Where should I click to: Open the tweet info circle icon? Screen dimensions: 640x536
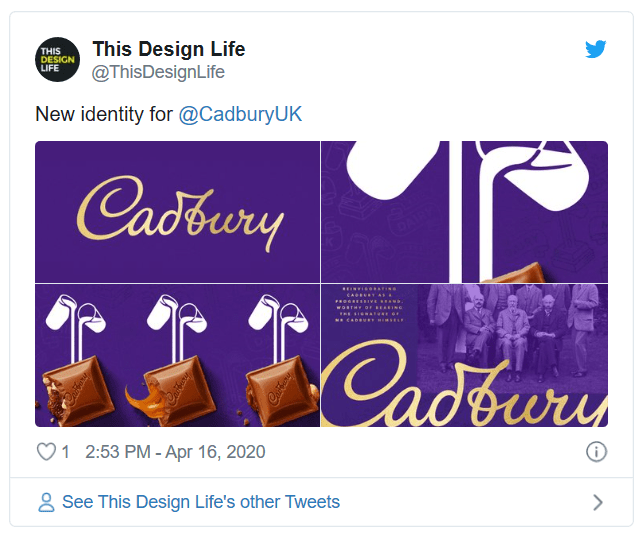596,452
